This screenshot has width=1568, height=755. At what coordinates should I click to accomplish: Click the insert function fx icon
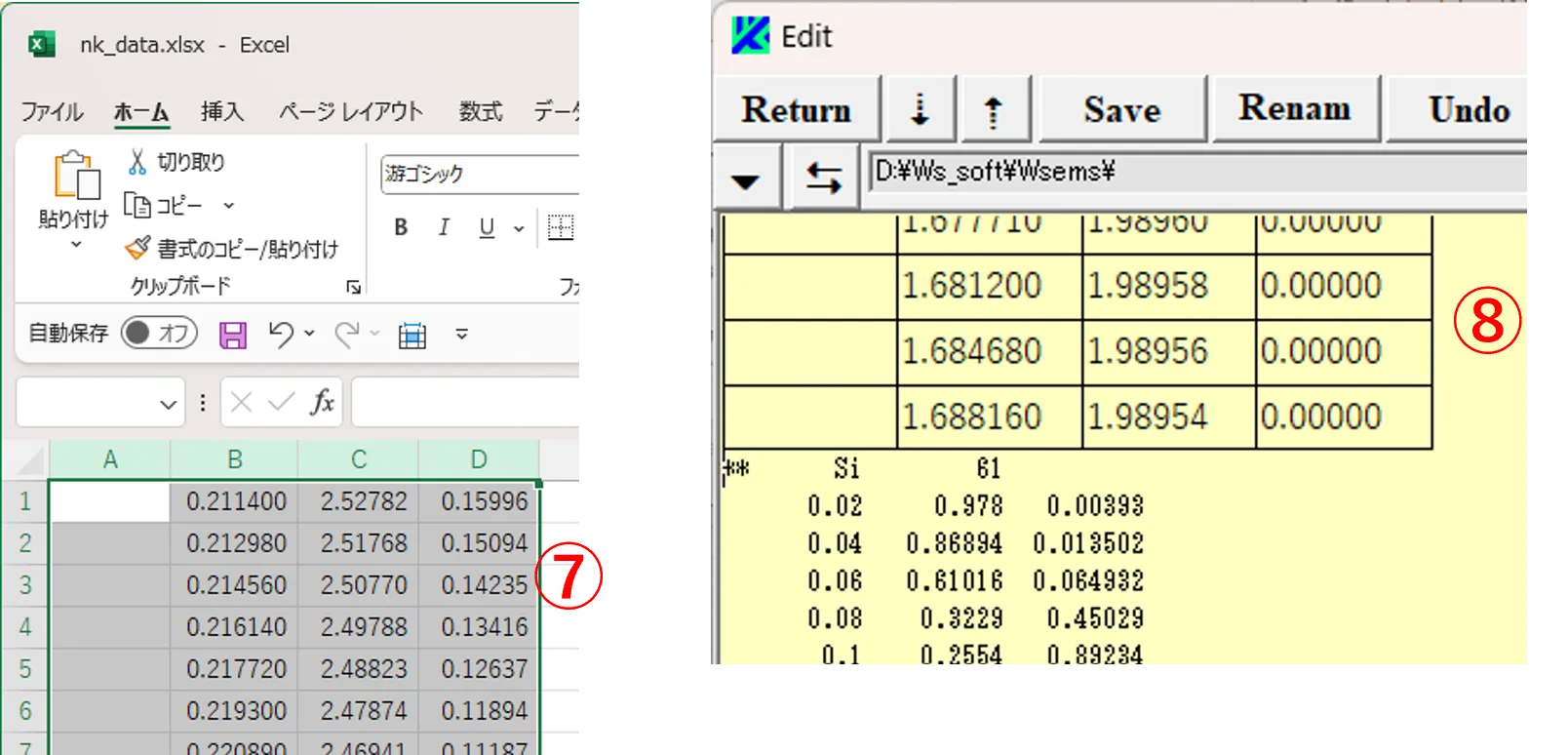click(x=323, y=402)
